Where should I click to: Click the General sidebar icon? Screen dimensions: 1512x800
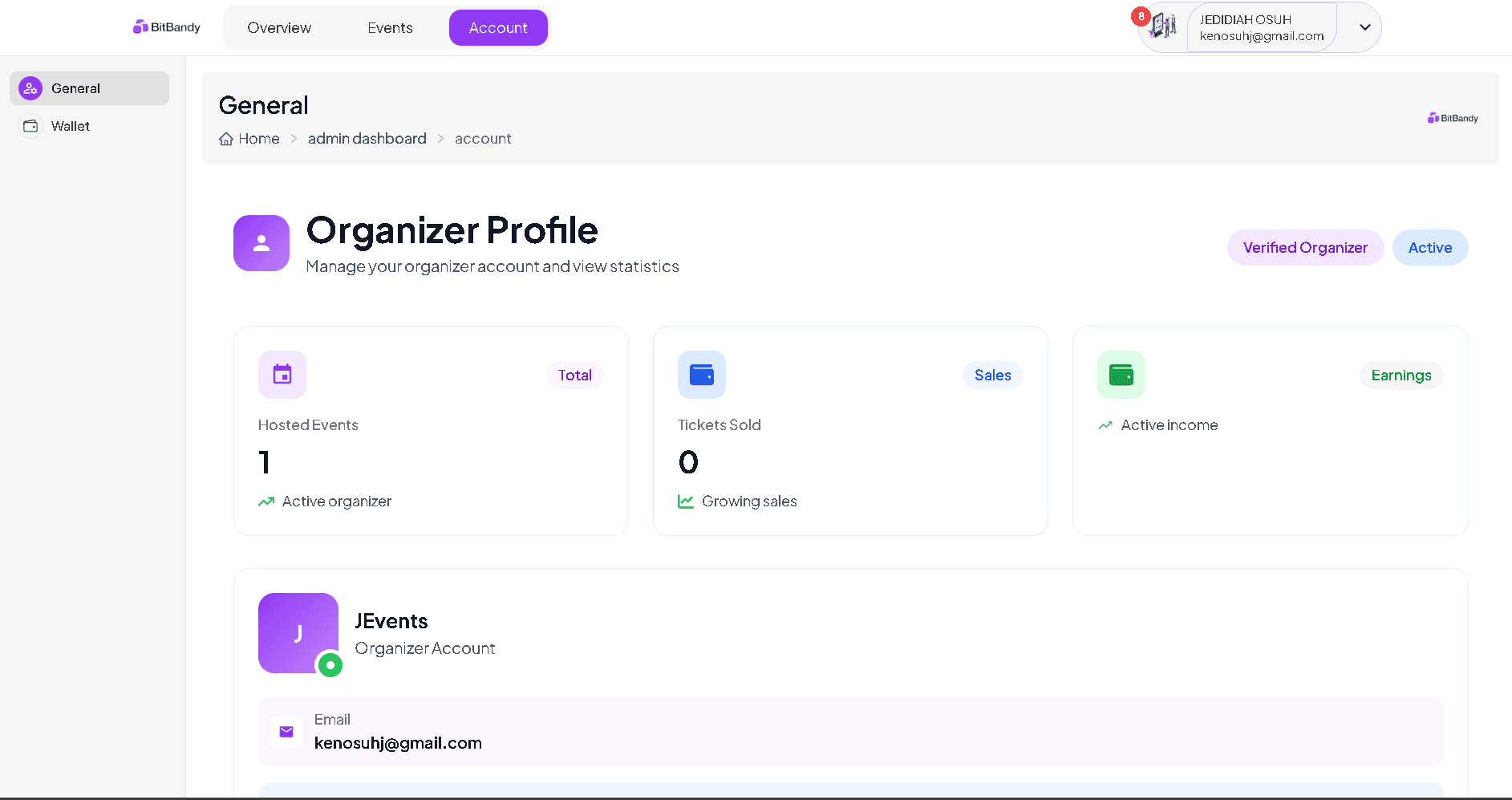[x=30, y=87]
